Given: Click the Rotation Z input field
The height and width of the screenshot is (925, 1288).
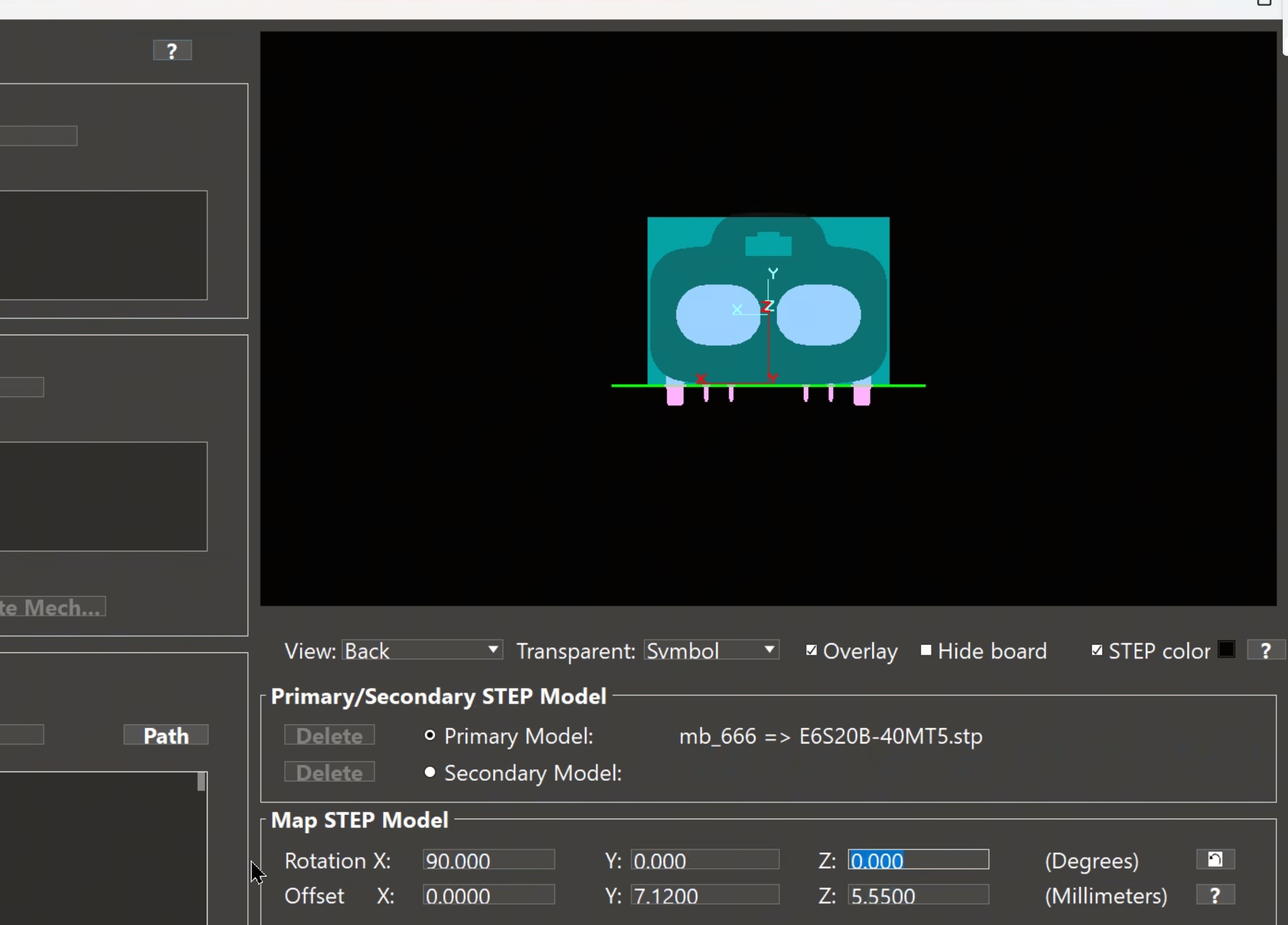Looking at the screenshot, I should coord(918,860).
